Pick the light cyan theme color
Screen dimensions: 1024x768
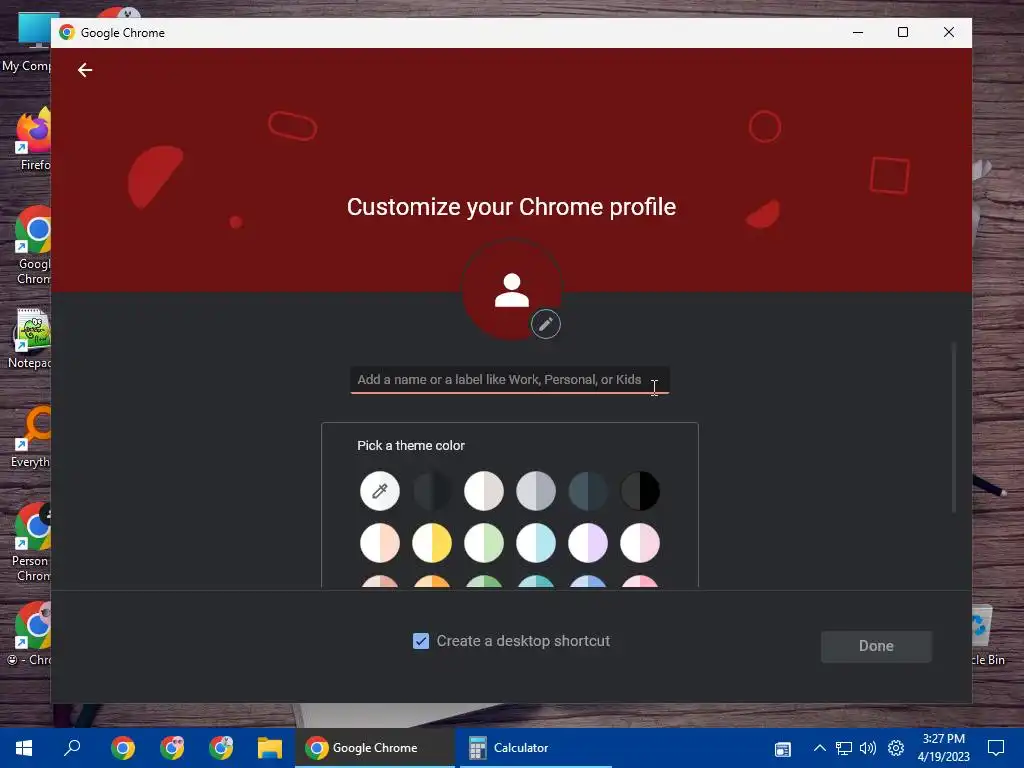coord(536,543)
